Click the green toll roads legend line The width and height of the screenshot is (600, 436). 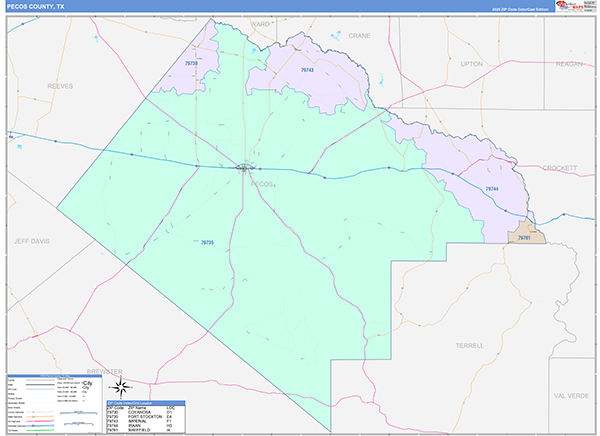pos(40,430)
